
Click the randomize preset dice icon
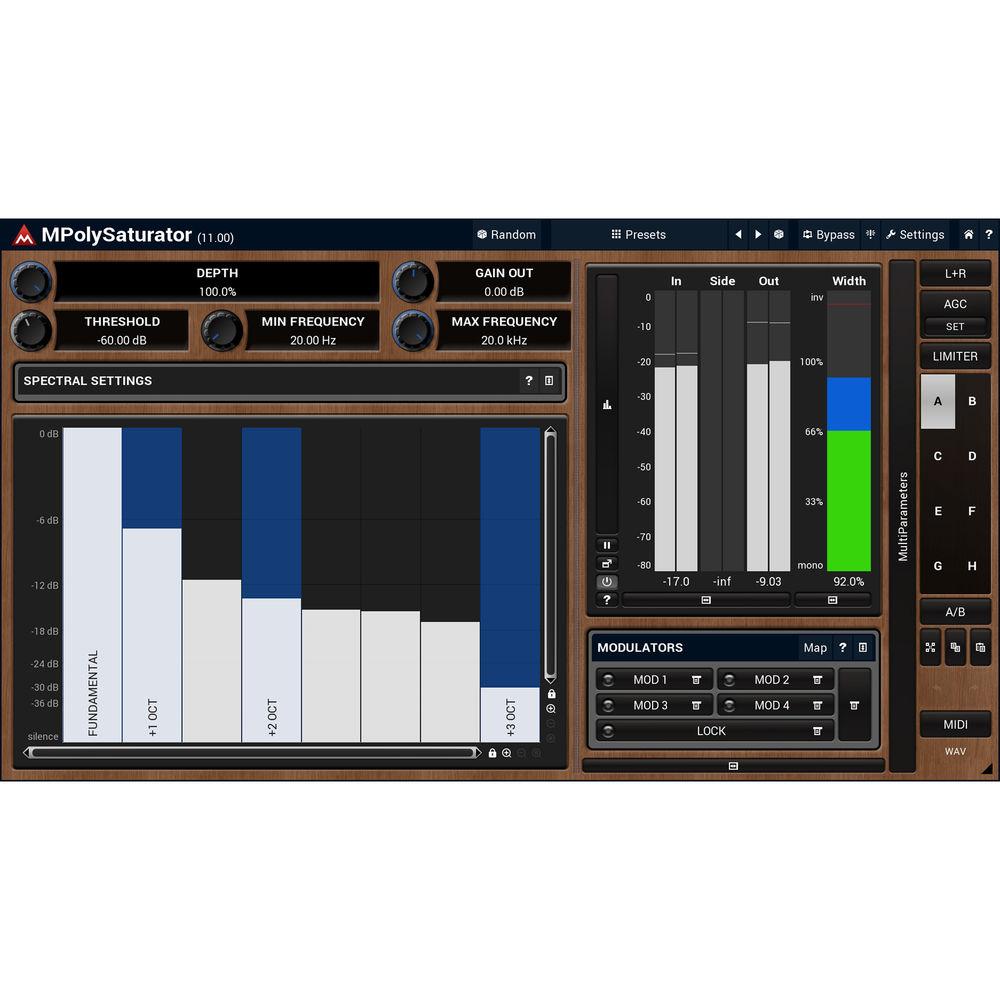[779, 235]
